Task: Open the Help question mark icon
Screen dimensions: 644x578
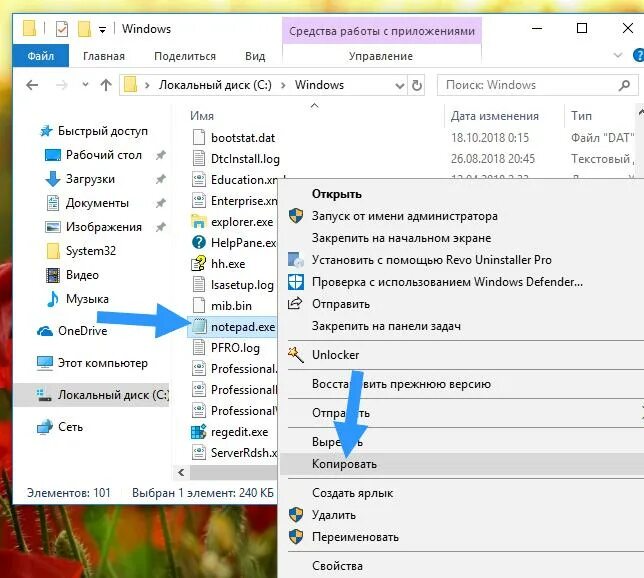Action: (x=639, y=55)
